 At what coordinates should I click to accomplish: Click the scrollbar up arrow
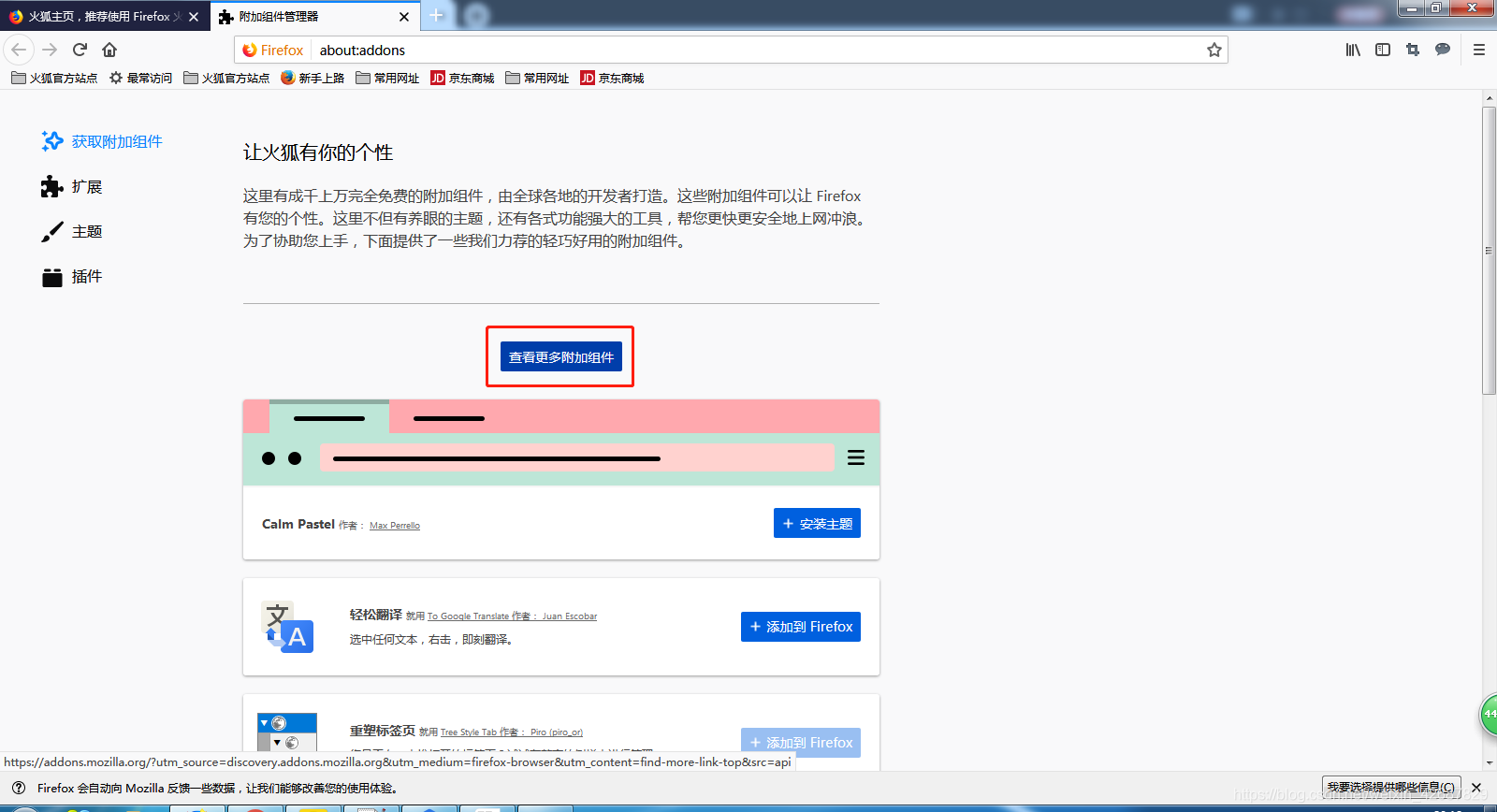pos(1489,97)
